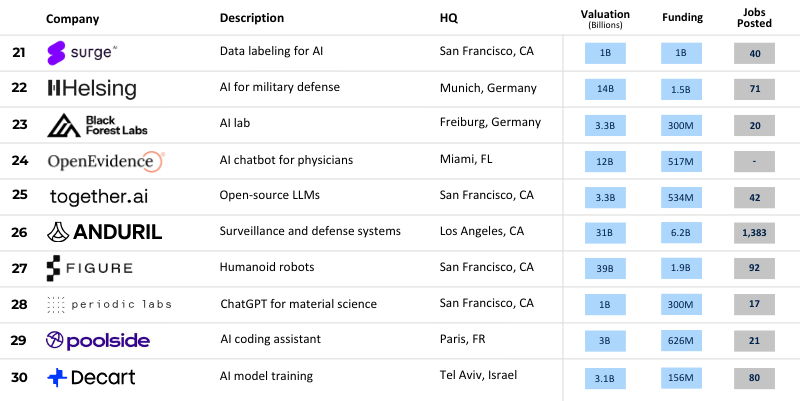800x401 pixels.
Task: Click Helsing's 1.5B funding cell
Action: click(x=682, y=89)
